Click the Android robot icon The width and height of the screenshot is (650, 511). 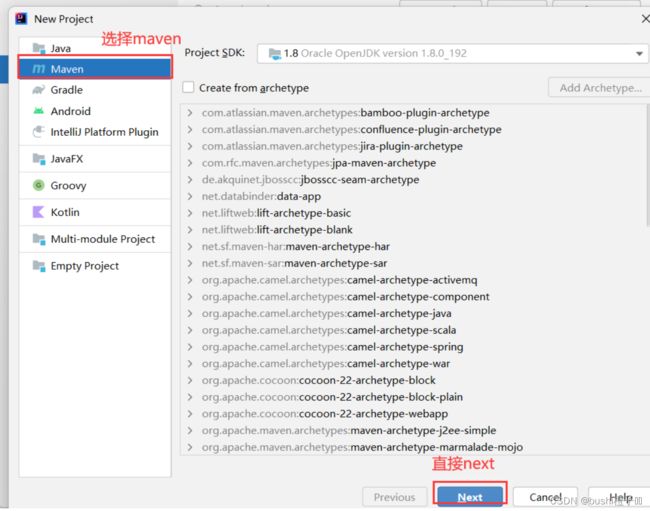[39, 111]
